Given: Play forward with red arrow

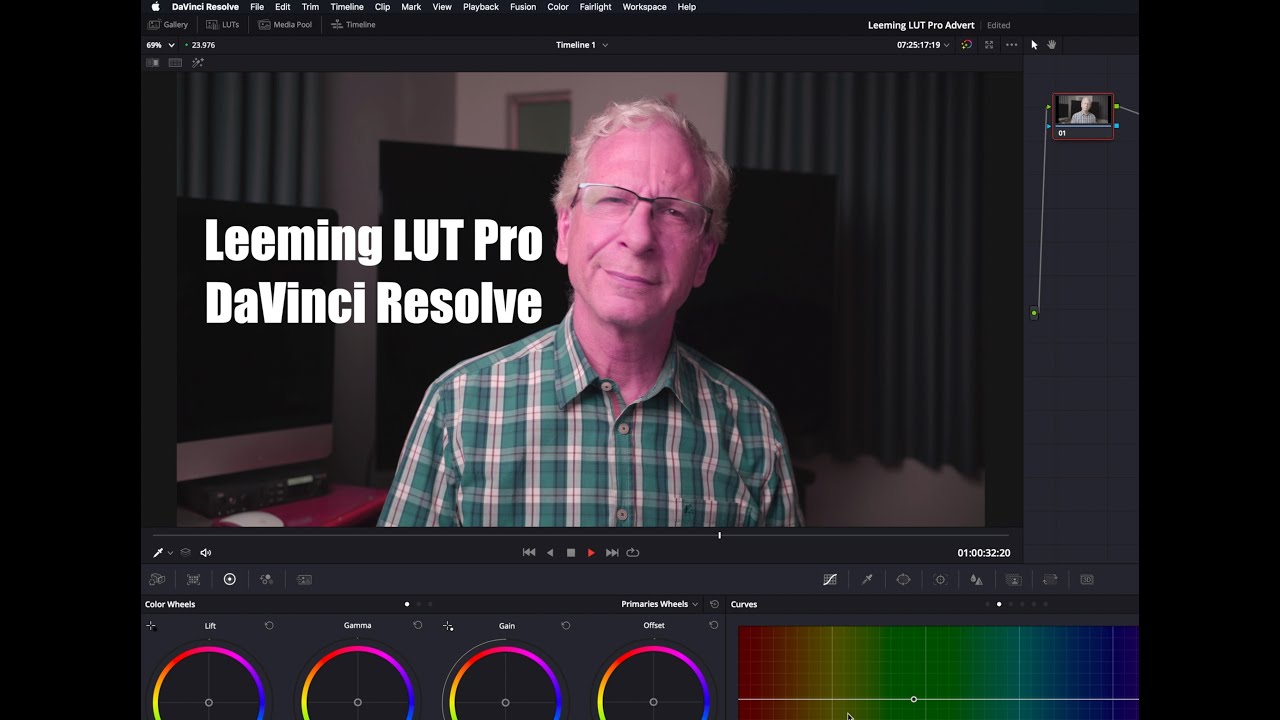Looking at the screenshot, I should 591,552.
